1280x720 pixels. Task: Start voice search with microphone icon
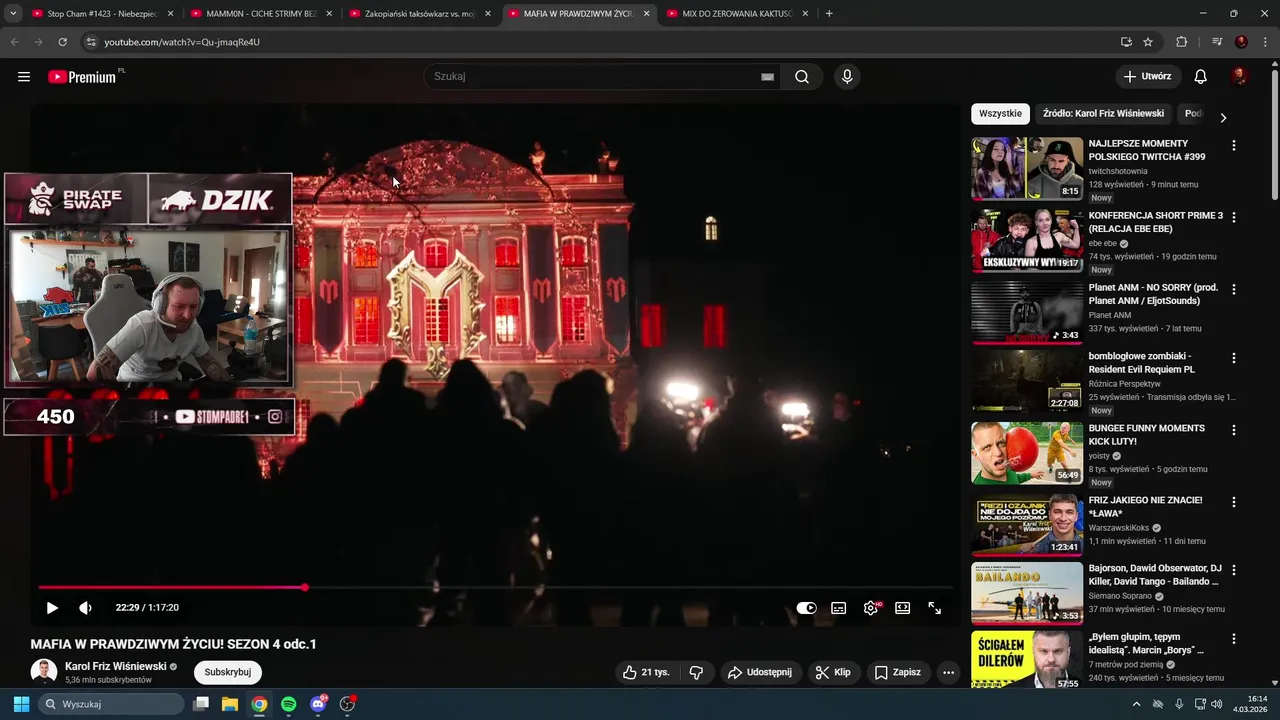pyautogui.click(x=847, y=77)
